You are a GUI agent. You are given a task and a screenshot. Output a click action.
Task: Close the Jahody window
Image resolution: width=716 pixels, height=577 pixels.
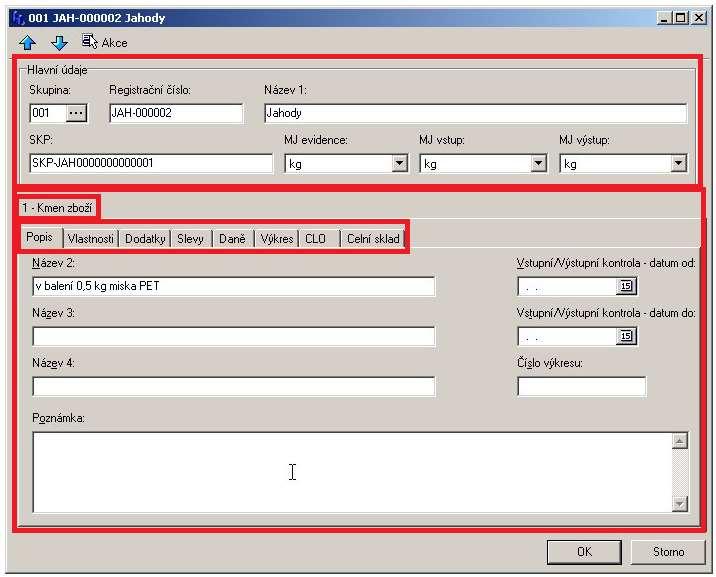(699, 18)
